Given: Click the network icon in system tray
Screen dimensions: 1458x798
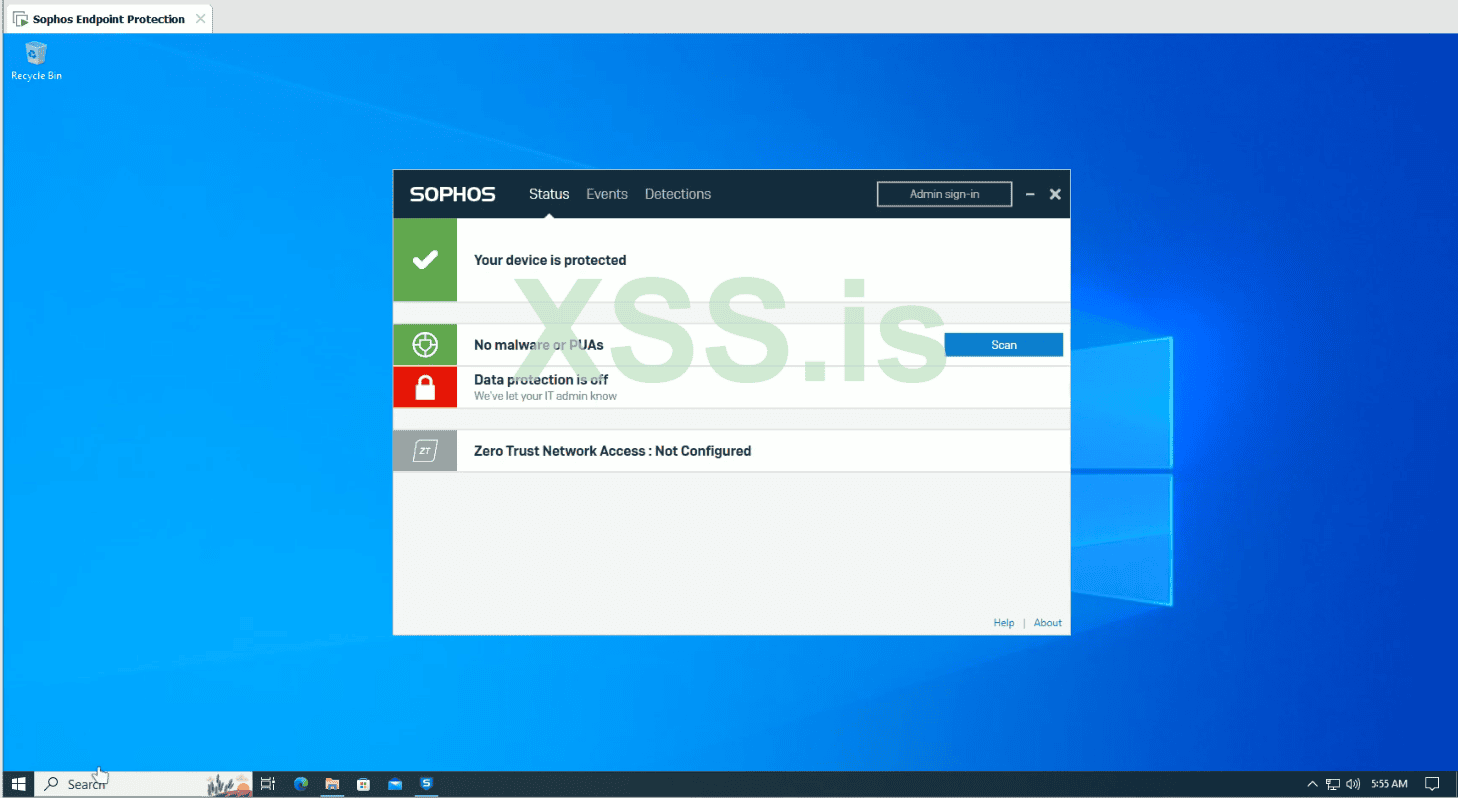Looking at the screenshot, I should 1333,784.
